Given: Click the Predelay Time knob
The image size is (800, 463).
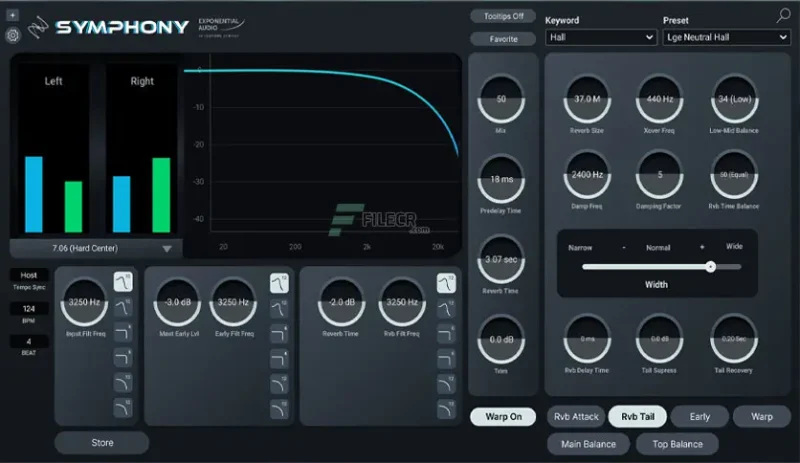Looking at the screenshot, I should coord(501,180).
